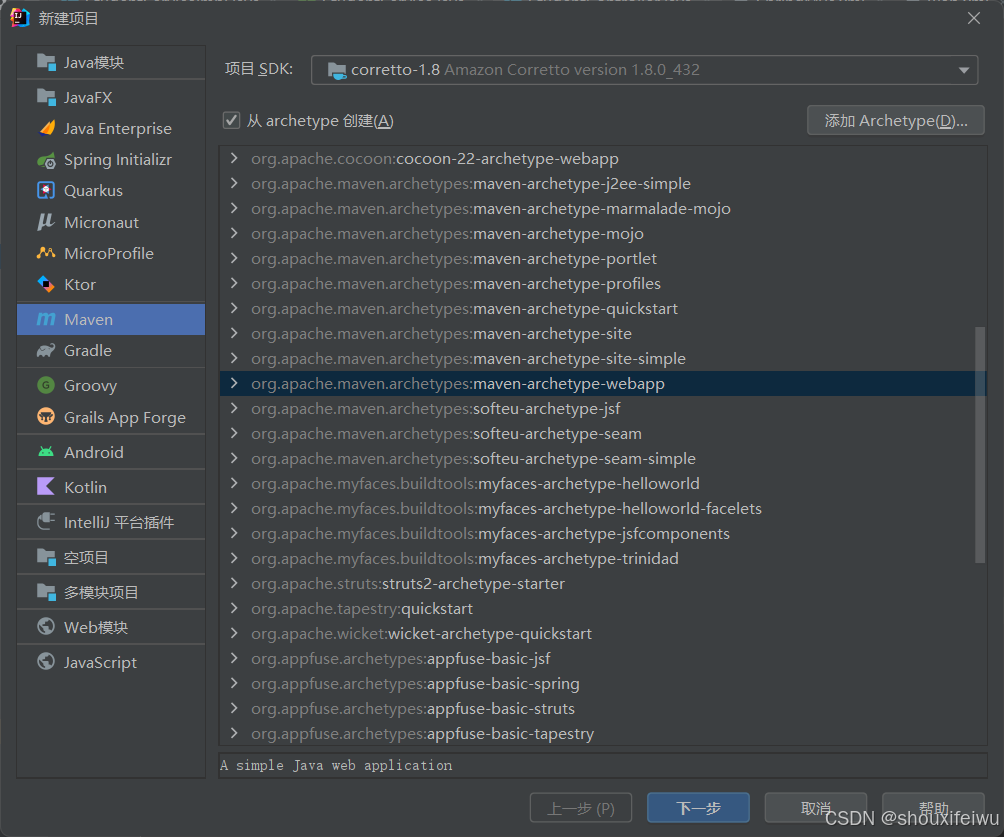Select maven-archetype-profiles row text

click(455, 284)
